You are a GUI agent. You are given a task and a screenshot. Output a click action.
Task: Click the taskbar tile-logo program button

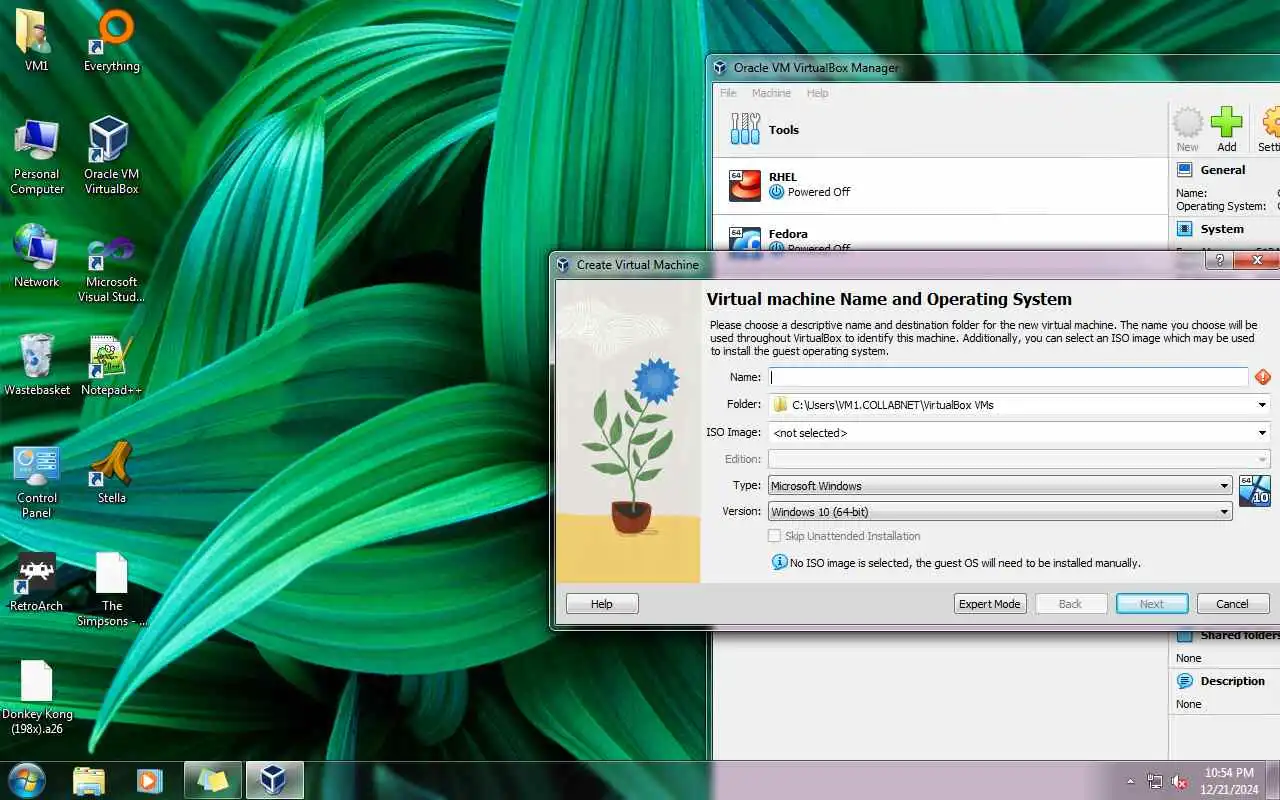tap(212, 780)
